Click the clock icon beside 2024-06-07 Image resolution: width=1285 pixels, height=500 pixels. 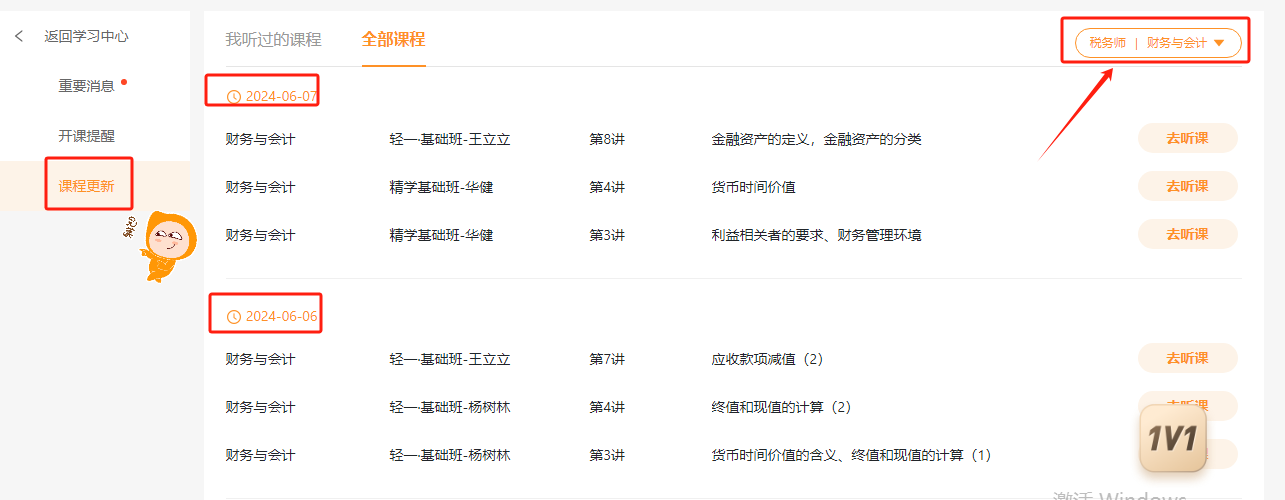pyautogui.click(x=234, y=97)
